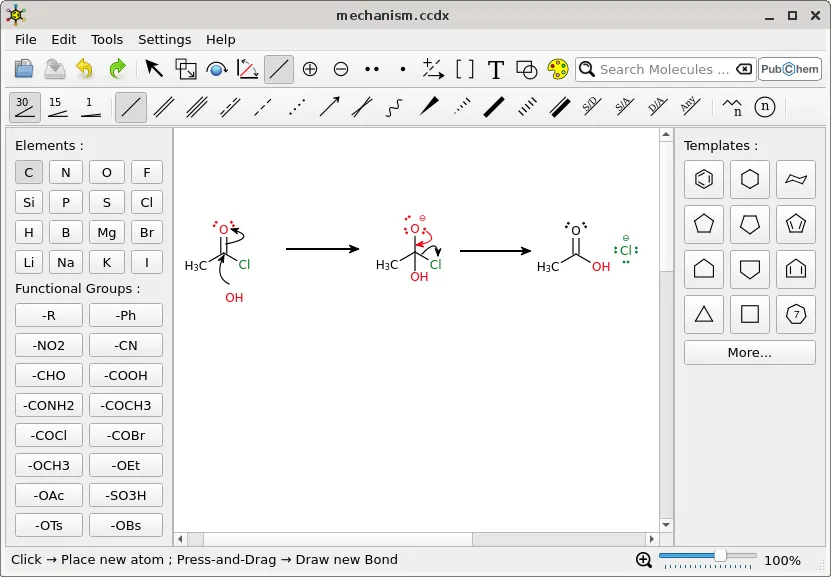Select the positive charge tool
The image size is (831, 577).
[x=310, y=69]
